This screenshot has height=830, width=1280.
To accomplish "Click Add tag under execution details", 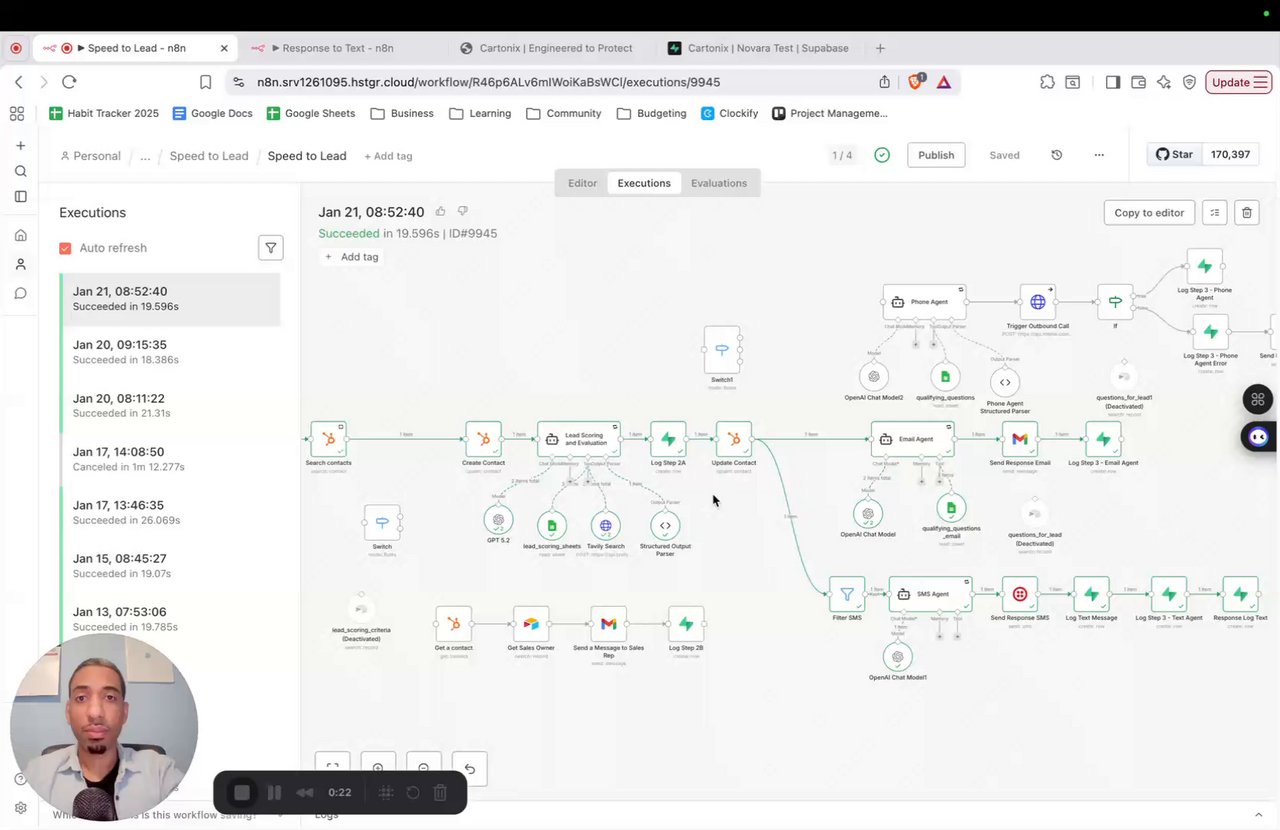I will click(351, 257).
